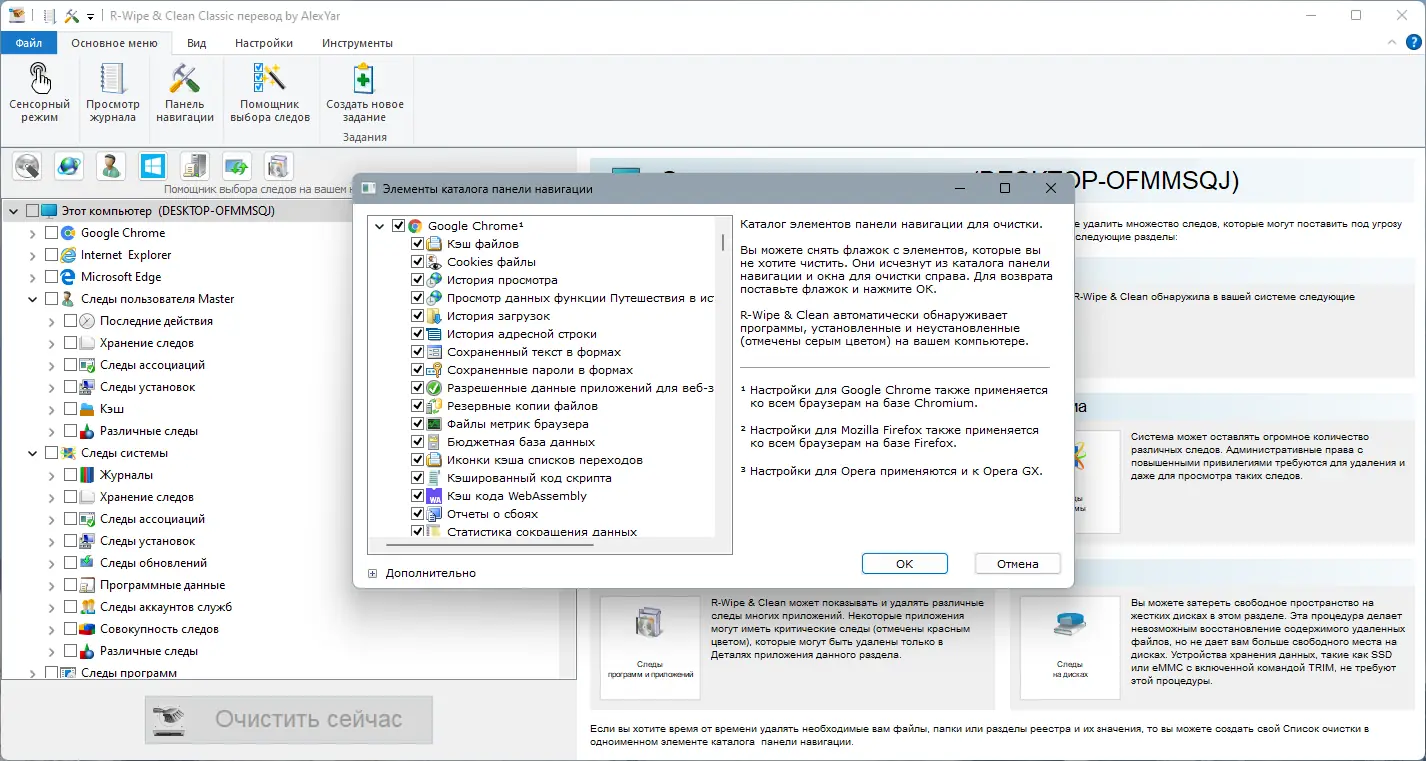Select the Бюджетная база данных row
This screenshot has width=1426, height=761.
521,442
